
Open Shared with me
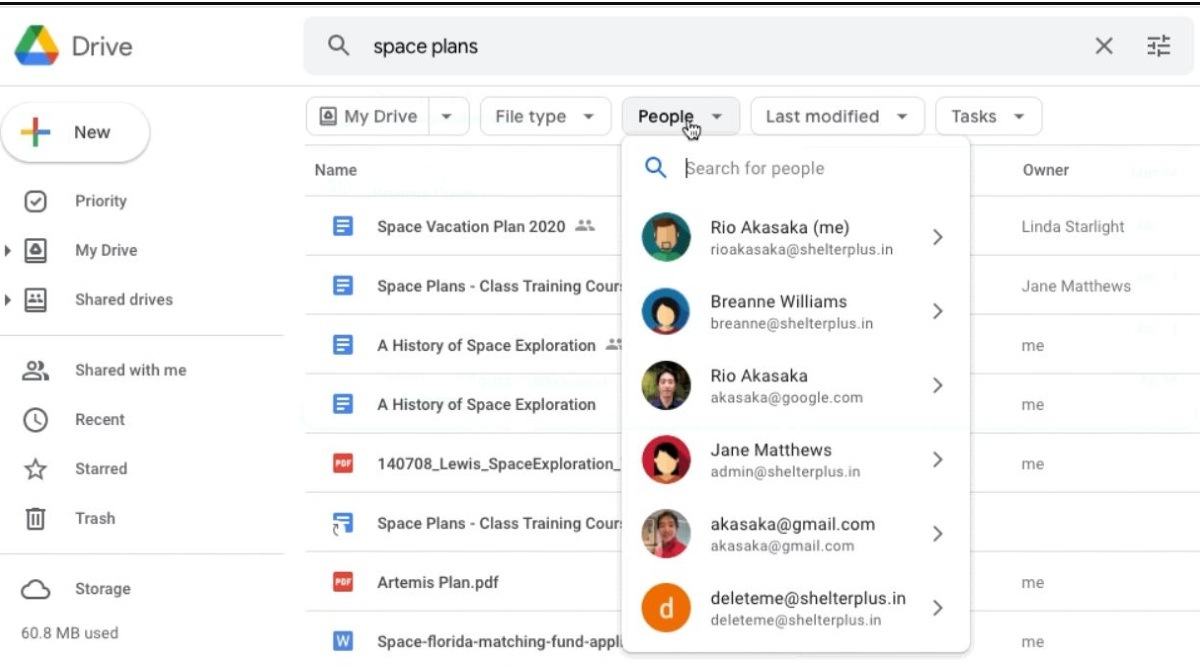(x=130, y=370)
